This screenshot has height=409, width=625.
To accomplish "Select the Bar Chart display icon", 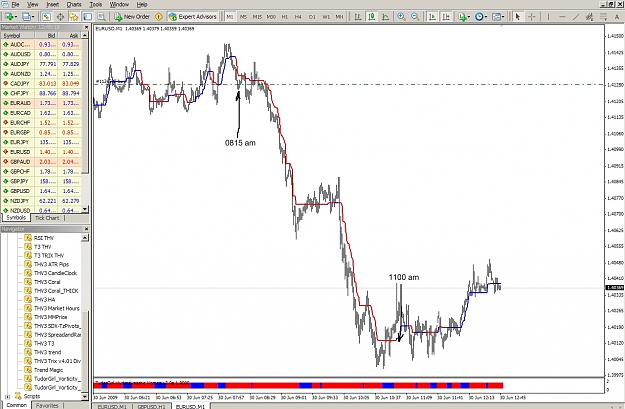I will [x=358, y=17].
